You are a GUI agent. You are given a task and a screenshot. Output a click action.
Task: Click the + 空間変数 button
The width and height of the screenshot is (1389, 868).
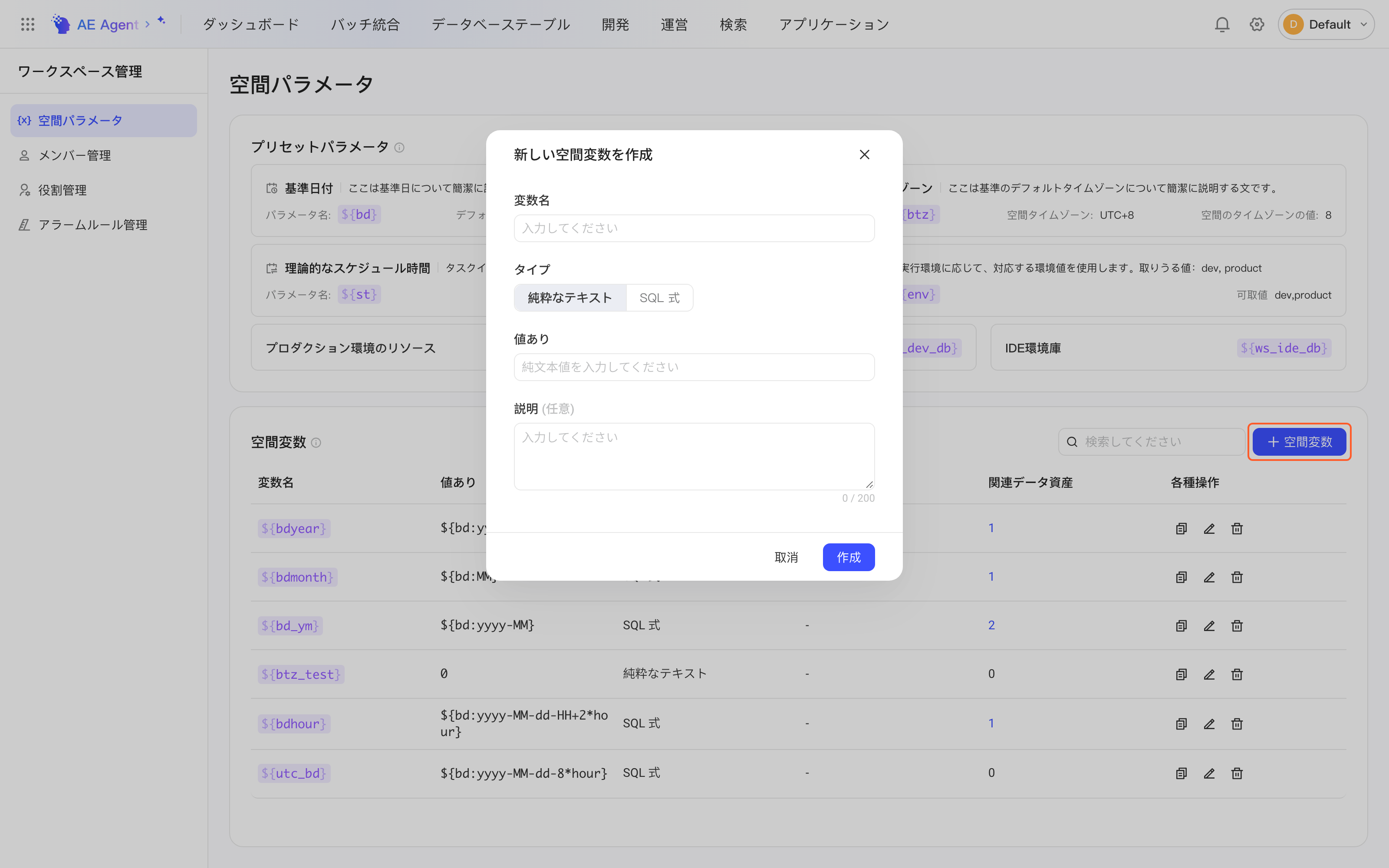(1300, 441)
